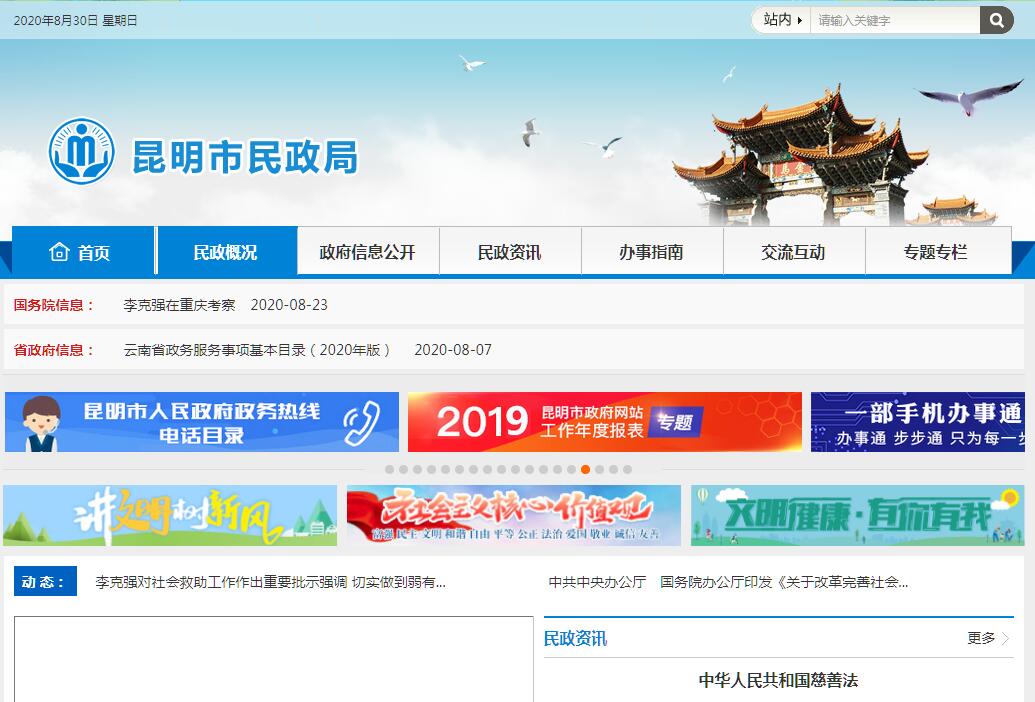This screenshot has height=702, width=1035.
Task: Open the 站内 search scope dropdown
Action: pyautogui.click(x=782, y=20)
